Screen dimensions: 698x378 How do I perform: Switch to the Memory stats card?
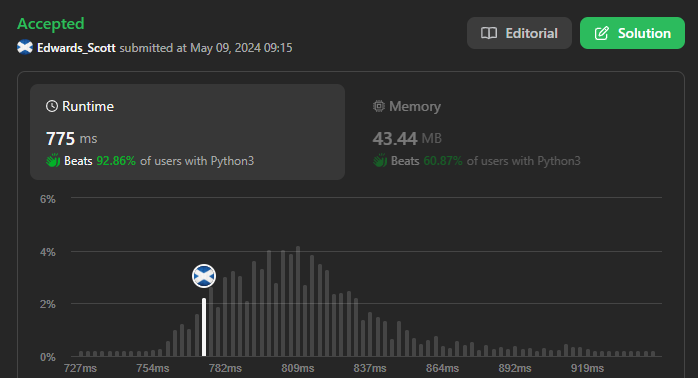point(507,132)
